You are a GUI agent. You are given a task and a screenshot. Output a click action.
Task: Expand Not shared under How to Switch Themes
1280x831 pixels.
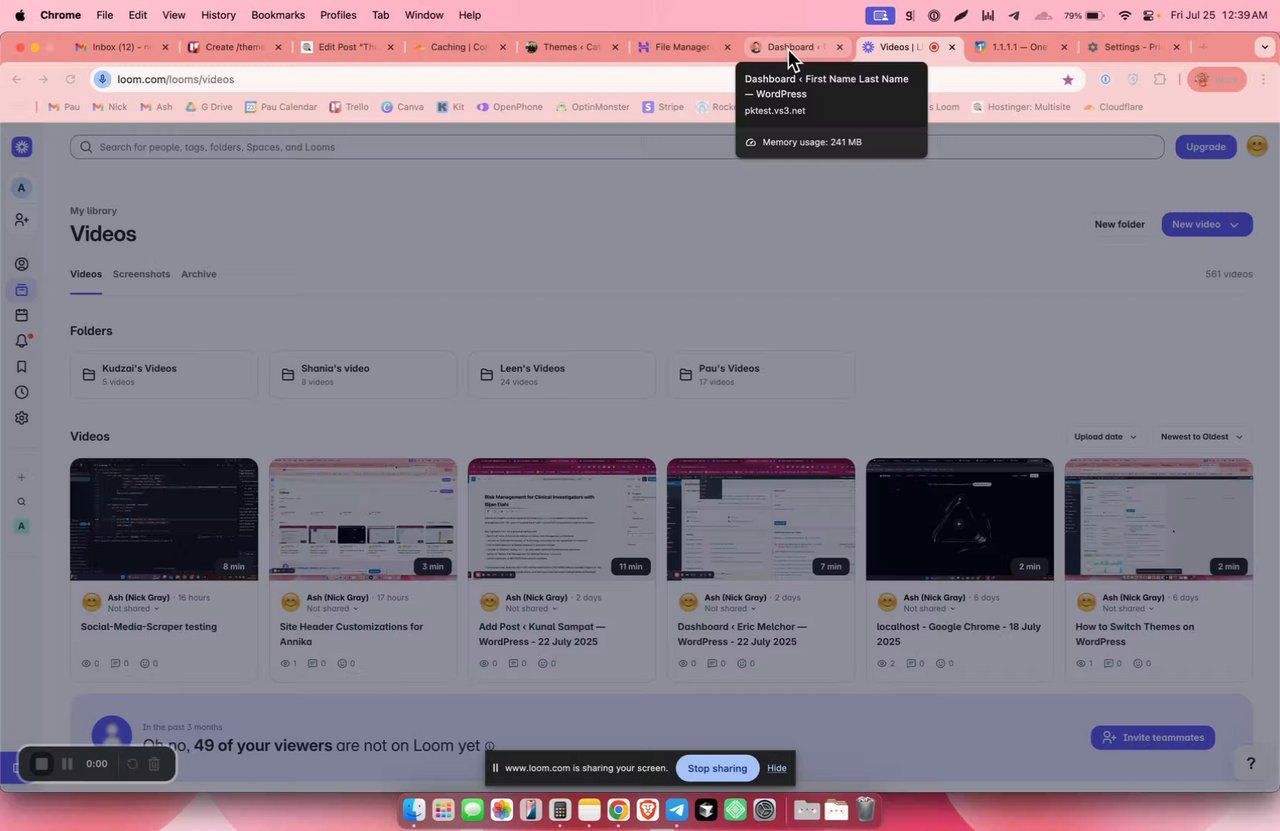[1129, 608]
